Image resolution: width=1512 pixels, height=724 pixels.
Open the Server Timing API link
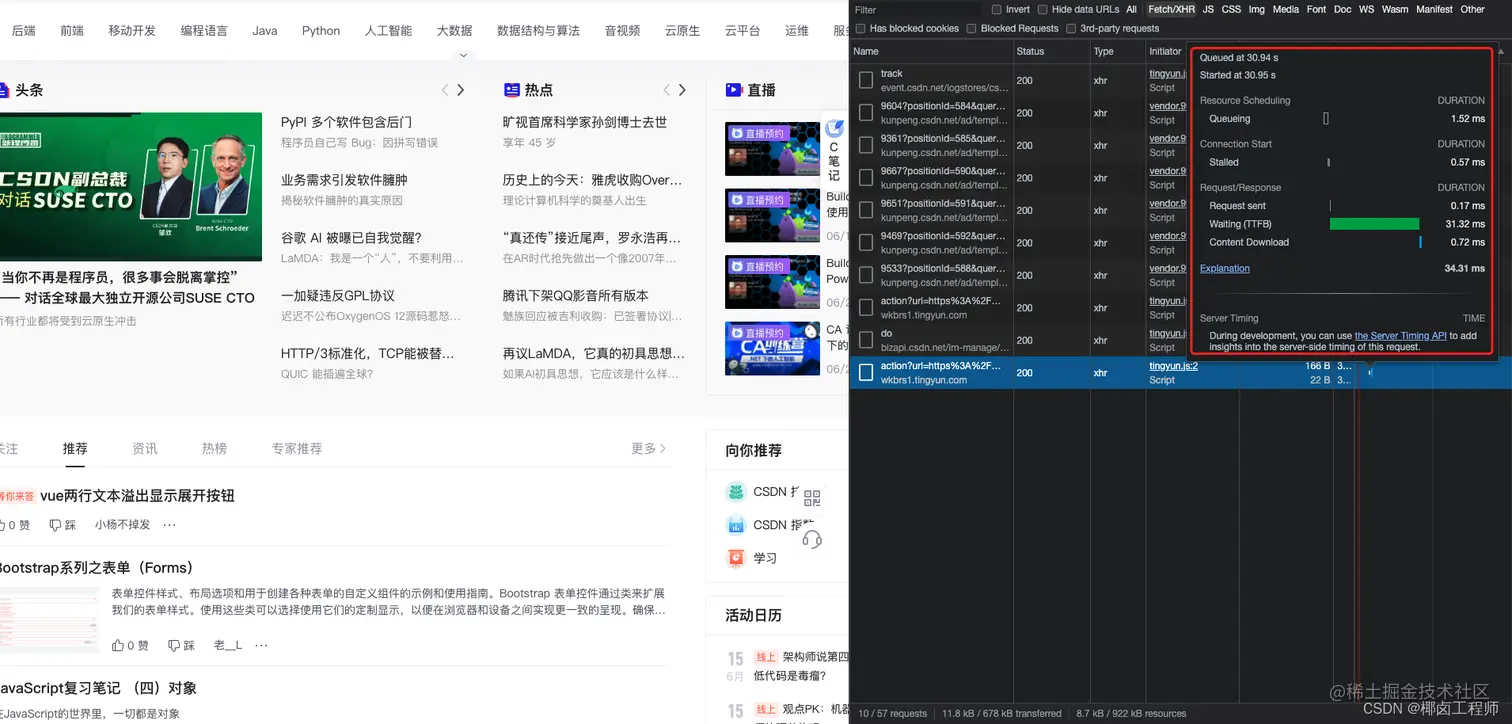[x=1400, y=336]
